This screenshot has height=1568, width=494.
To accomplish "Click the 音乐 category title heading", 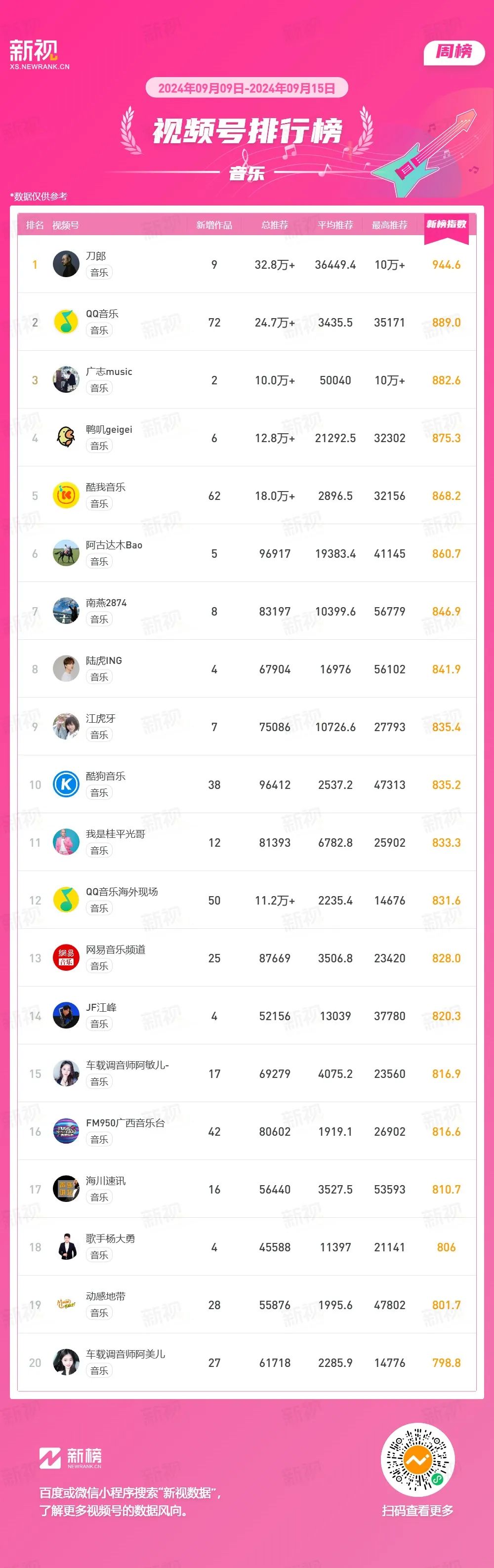I will [x=247, y=173].
